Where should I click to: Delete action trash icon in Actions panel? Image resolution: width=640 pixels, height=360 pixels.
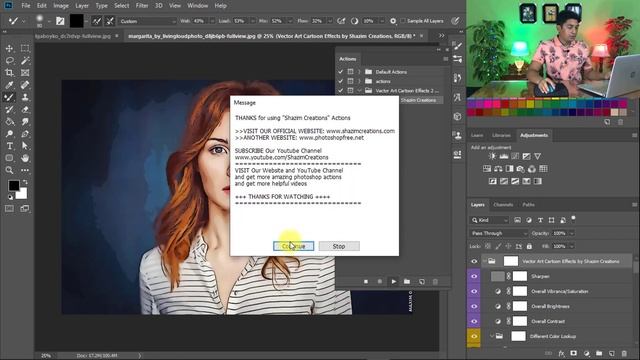435,282
